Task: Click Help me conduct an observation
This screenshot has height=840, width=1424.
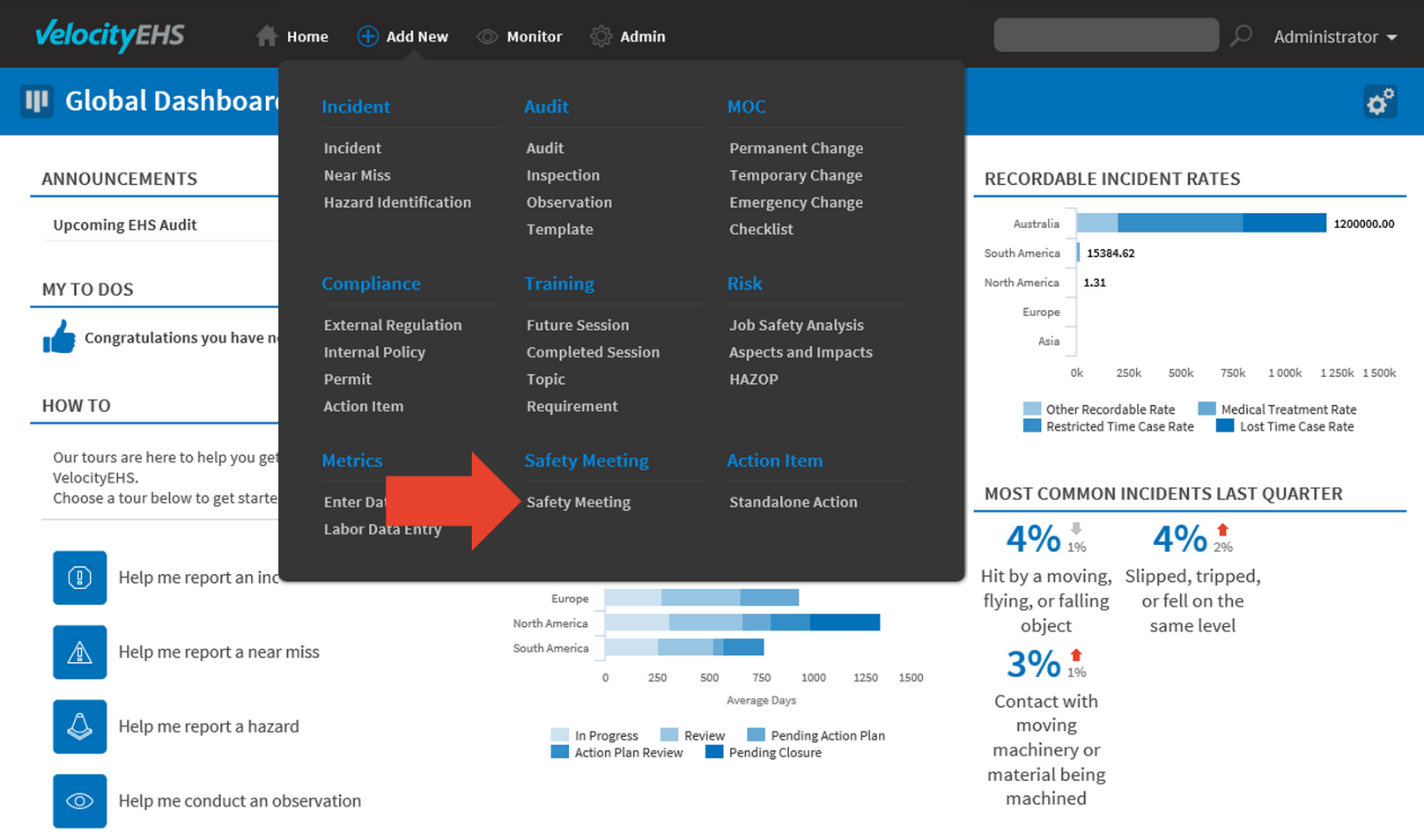Action: 240,801
